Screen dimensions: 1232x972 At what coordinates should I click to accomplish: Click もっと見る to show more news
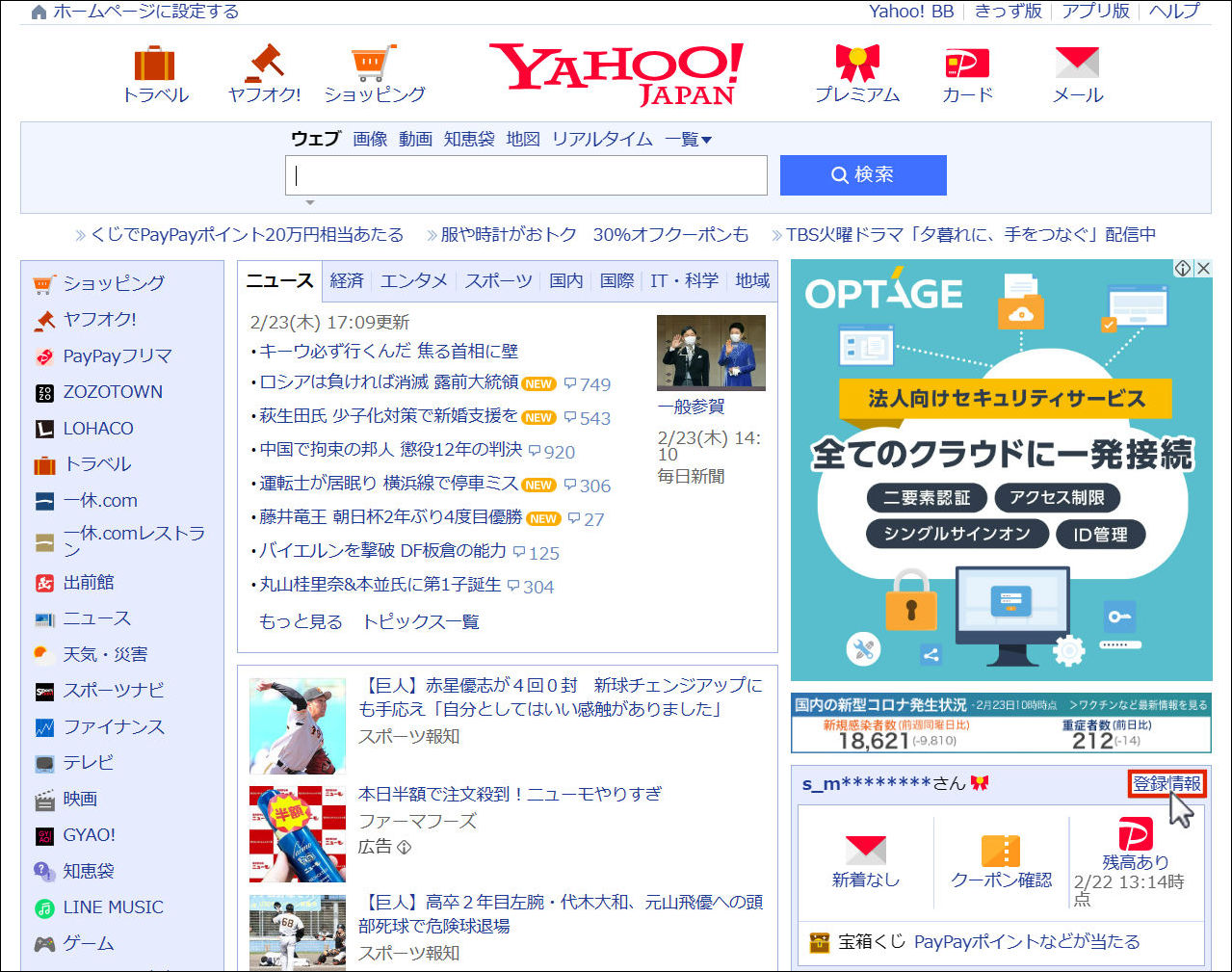(x=301, y=622)
